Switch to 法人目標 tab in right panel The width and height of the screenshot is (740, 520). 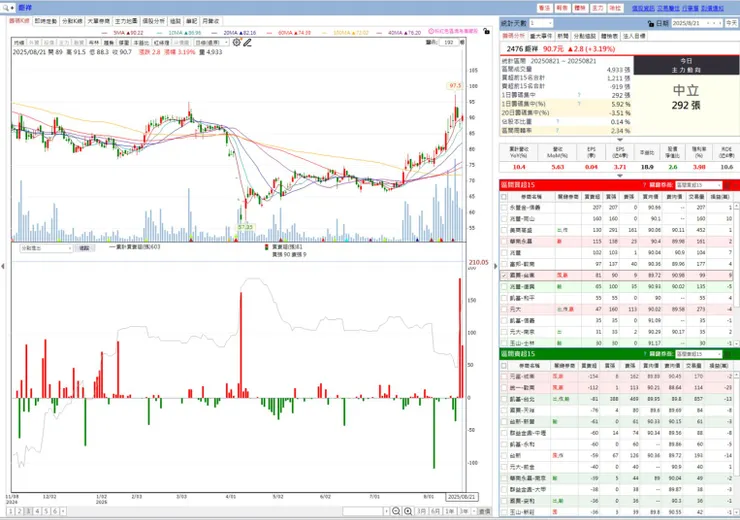(x=634, y=36)
